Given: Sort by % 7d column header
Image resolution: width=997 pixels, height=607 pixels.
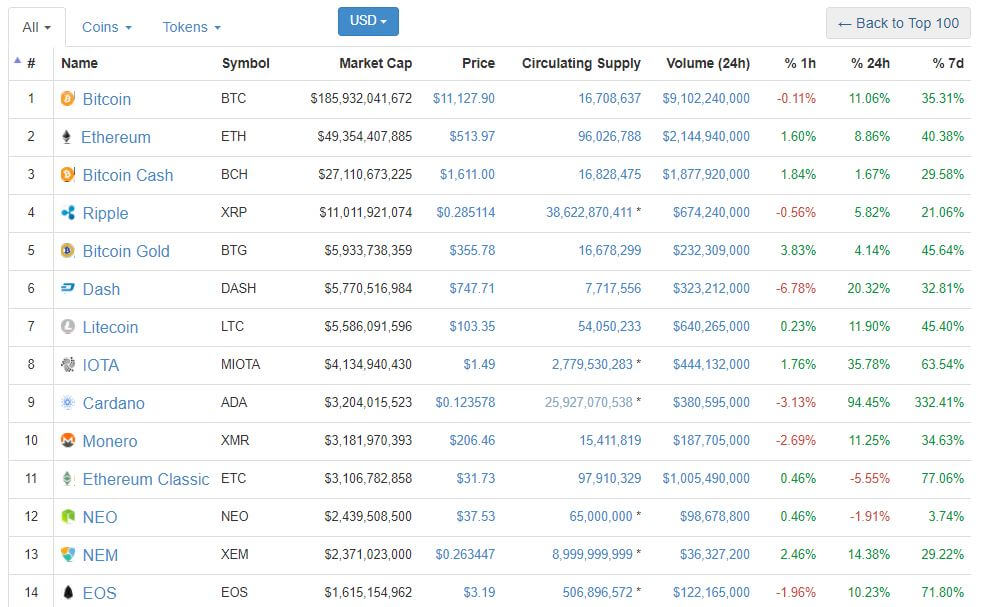Looking at the screenshot, I should (948, 64).
